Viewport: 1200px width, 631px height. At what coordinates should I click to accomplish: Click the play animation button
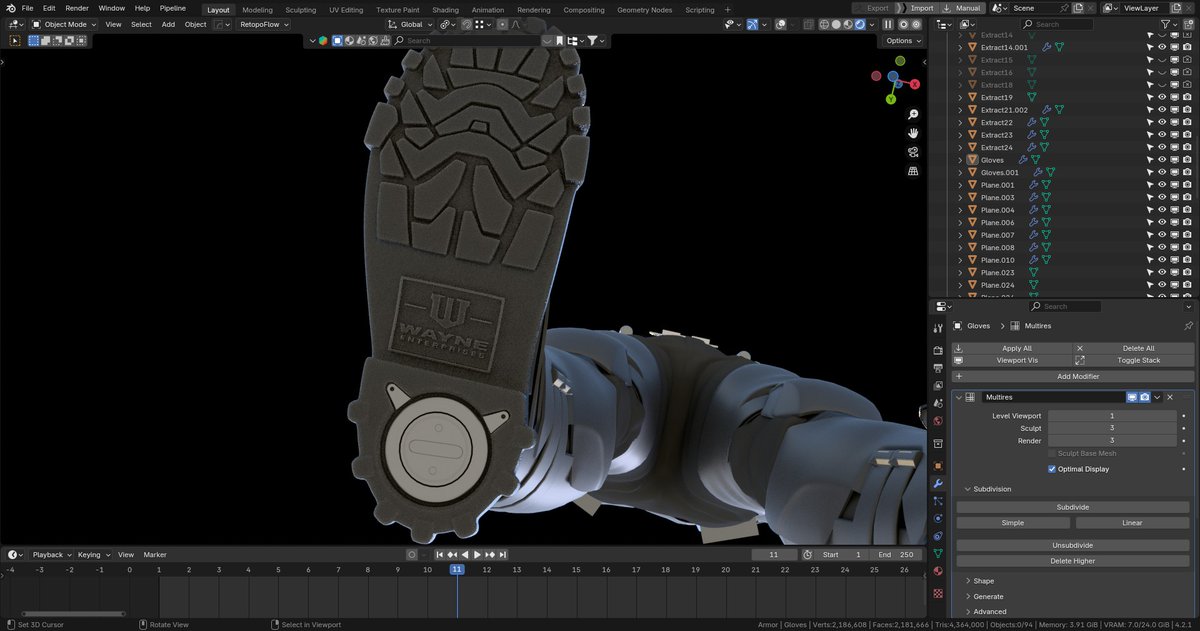click(478, 554)
